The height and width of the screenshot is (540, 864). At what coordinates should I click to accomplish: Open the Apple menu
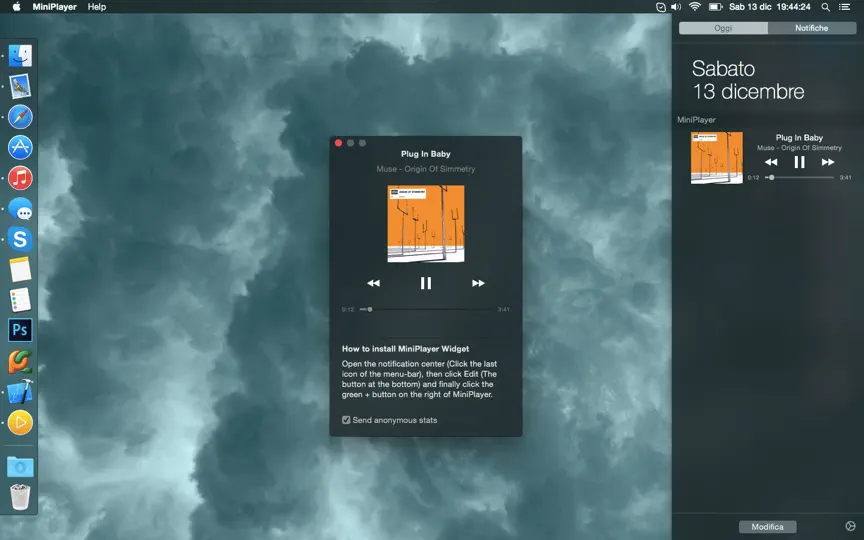coord(16,7)
